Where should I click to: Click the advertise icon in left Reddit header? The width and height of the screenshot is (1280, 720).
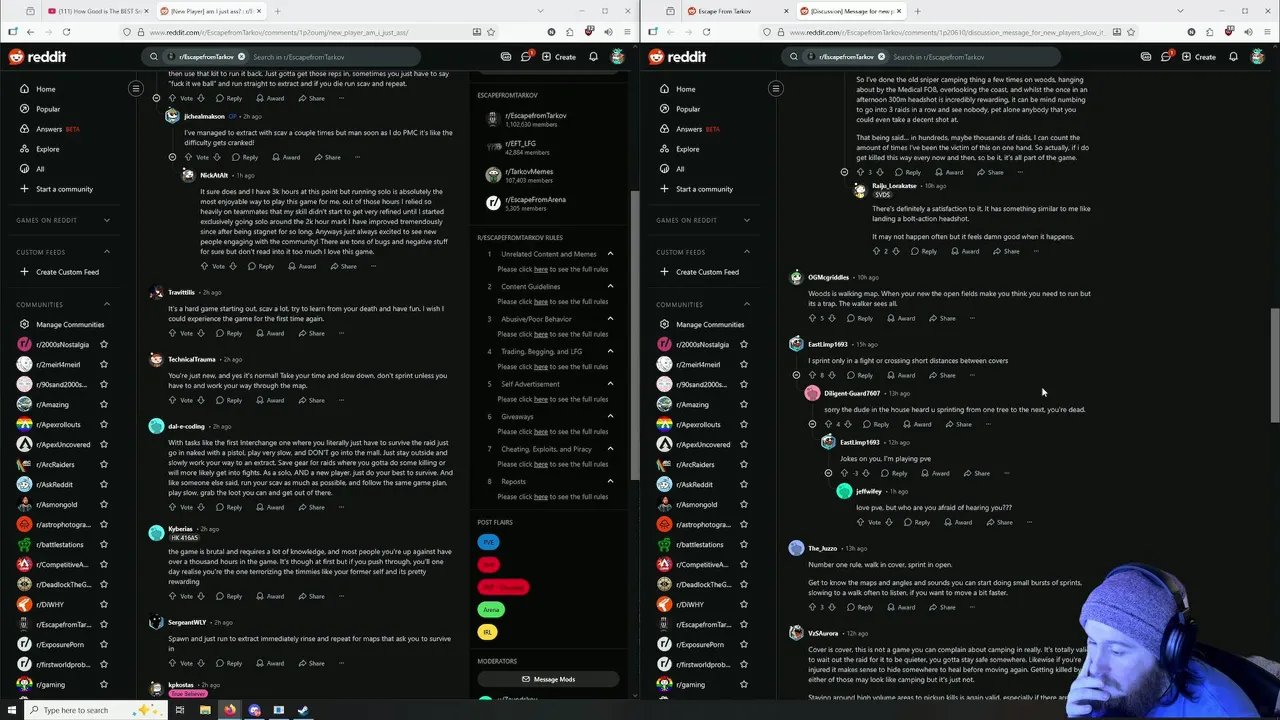point(506,57)
